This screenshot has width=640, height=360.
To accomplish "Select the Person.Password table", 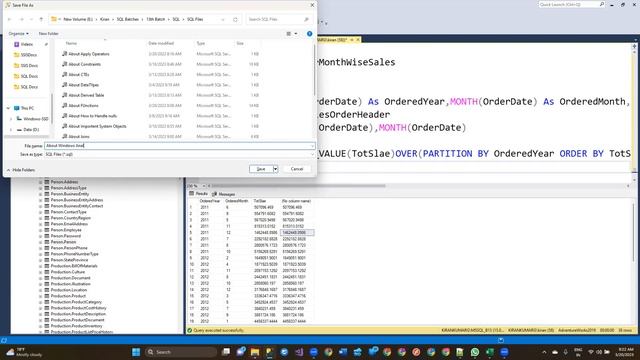I will pos(66,236).
